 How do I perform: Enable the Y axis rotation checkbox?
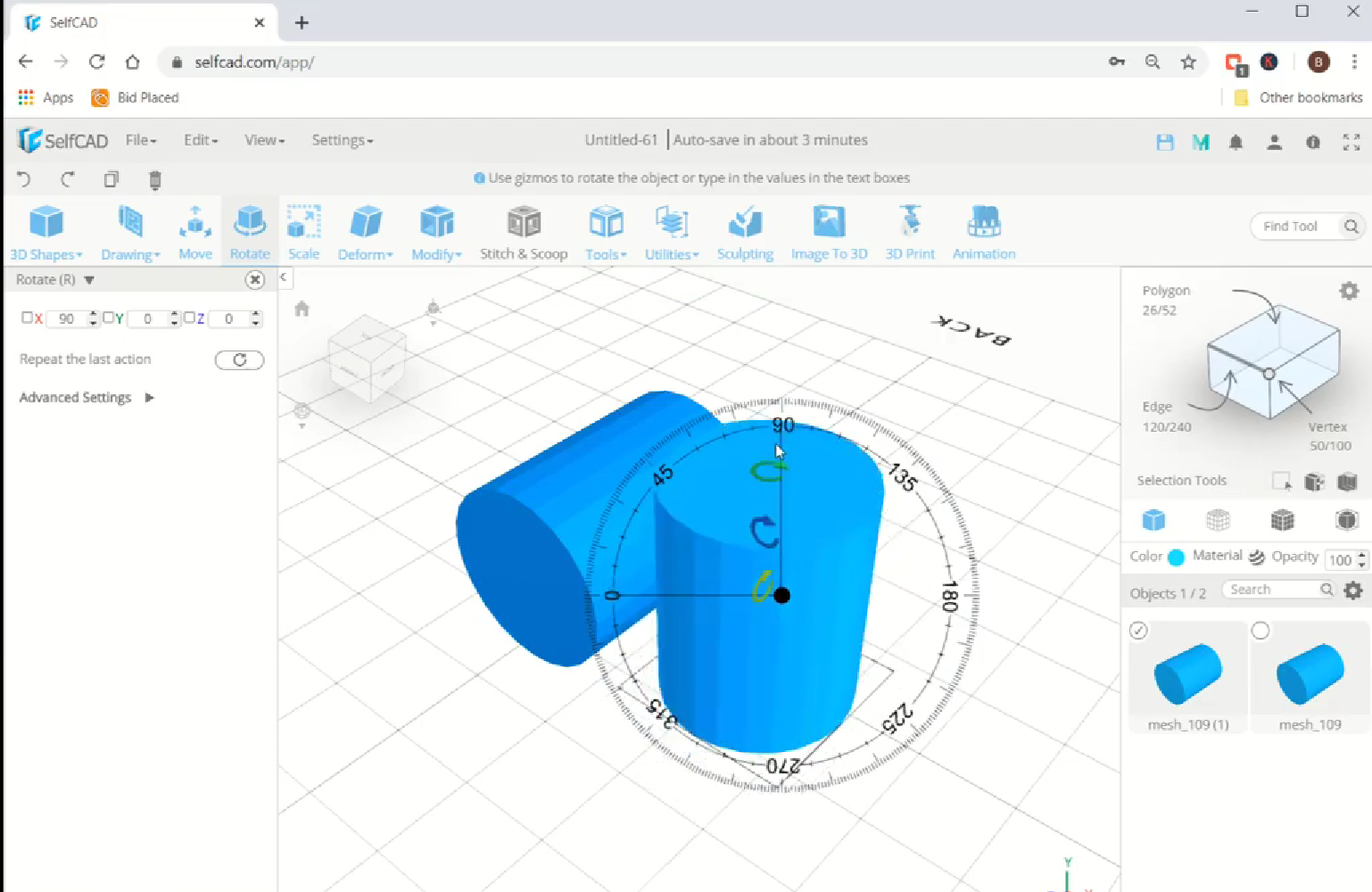coord(108,318)
